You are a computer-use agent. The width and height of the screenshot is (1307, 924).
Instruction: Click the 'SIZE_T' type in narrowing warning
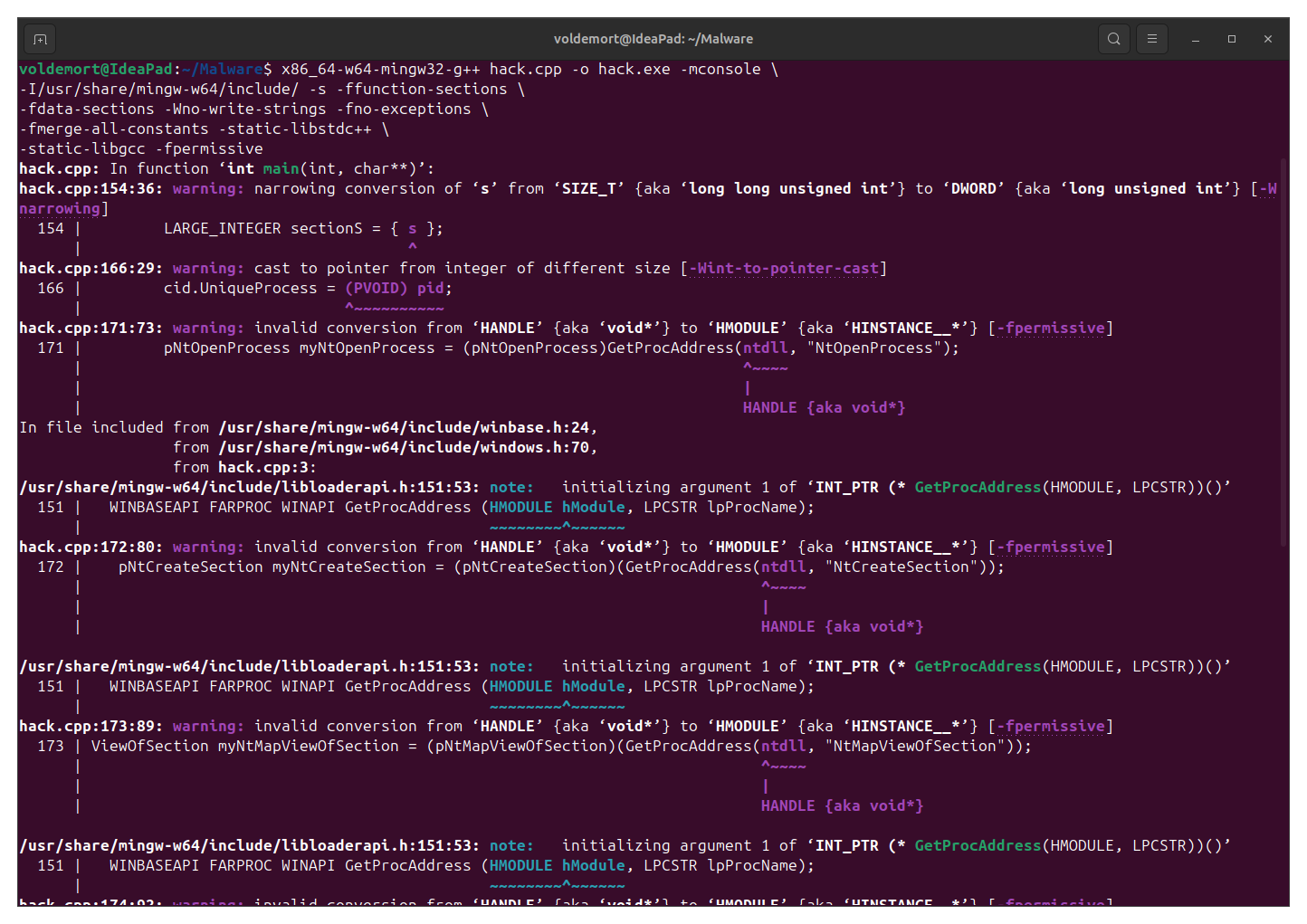point(589,189)
